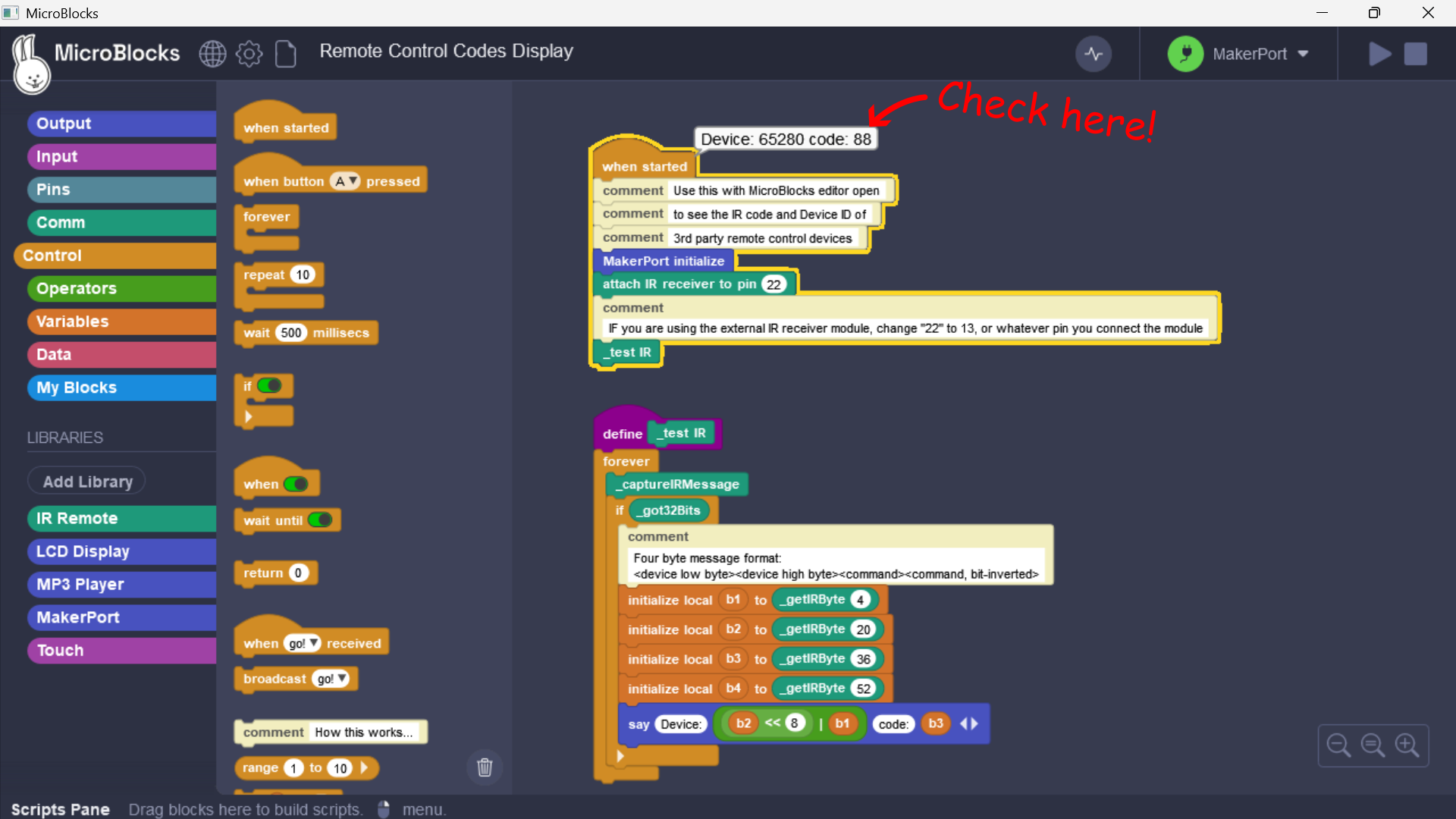Click the _getIRByte field with value 20
1456x819 pixels.
[x=863, y=629]
